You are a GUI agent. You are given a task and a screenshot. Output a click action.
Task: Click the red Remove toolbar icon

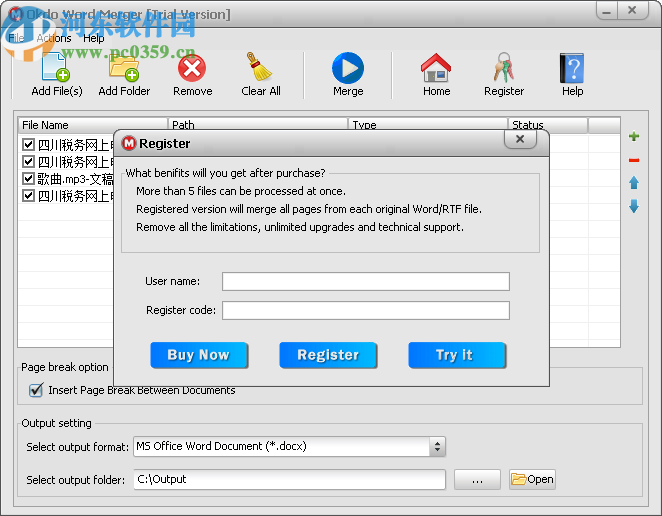click(192, 68)
